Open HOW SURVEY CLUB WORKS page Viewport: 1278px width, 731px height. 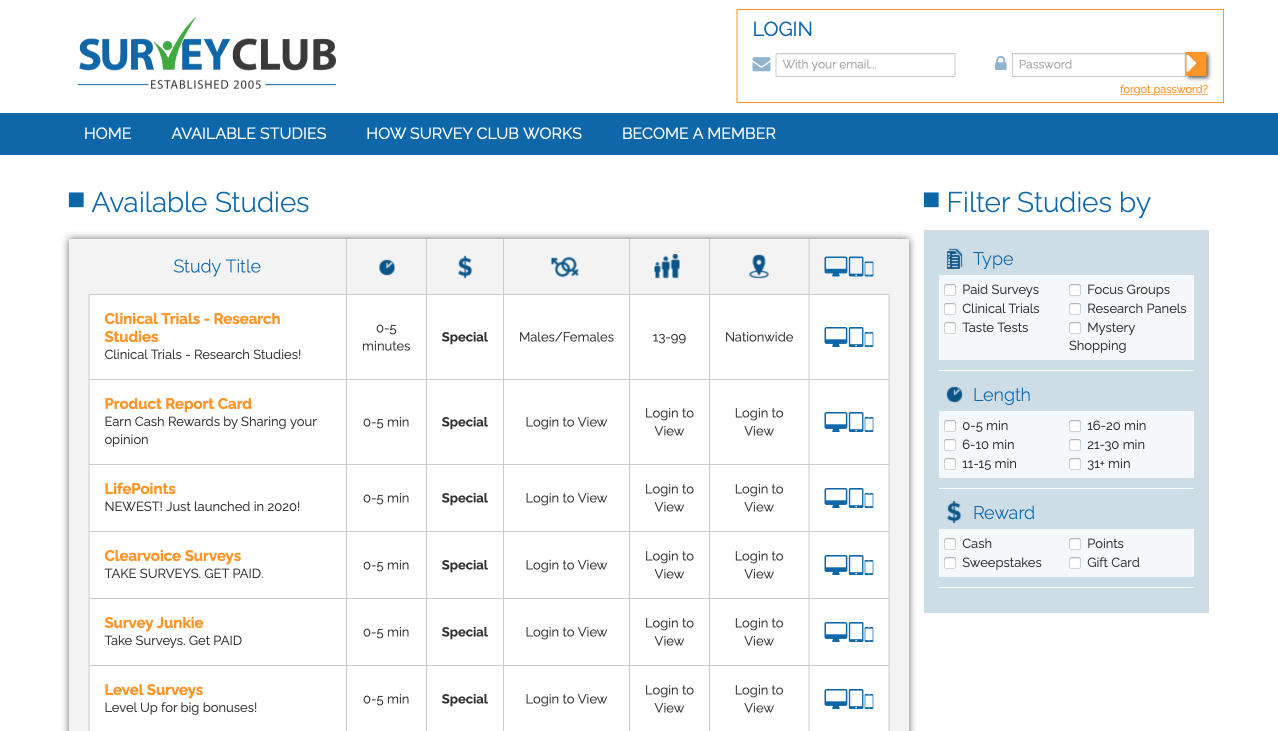474,134
